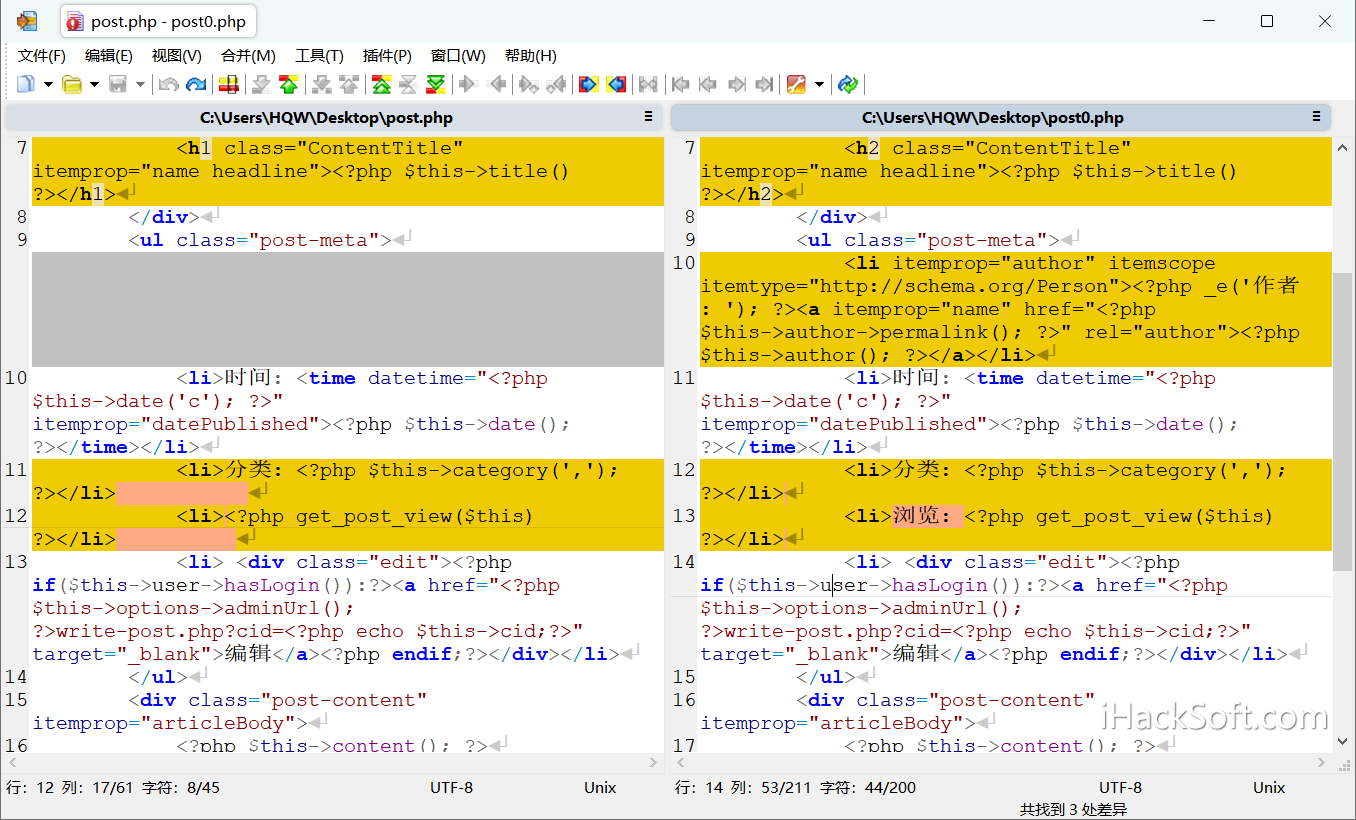Click h1 ContentTitle line in left pane
Viewport: 1356px width, 820px height.
pos(348,171)
